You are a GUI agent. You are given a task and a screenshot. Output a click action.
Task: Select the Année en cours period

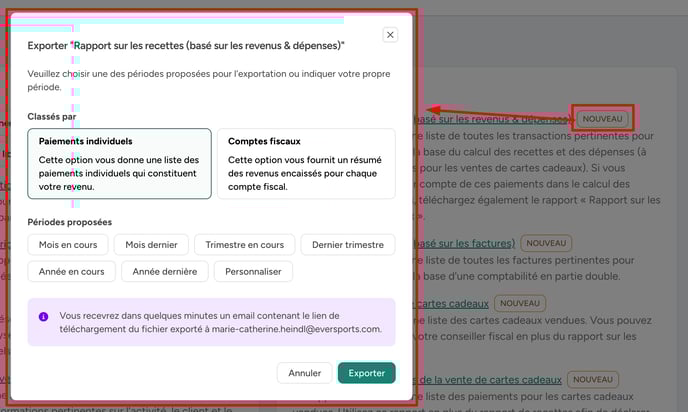(72, 272)
